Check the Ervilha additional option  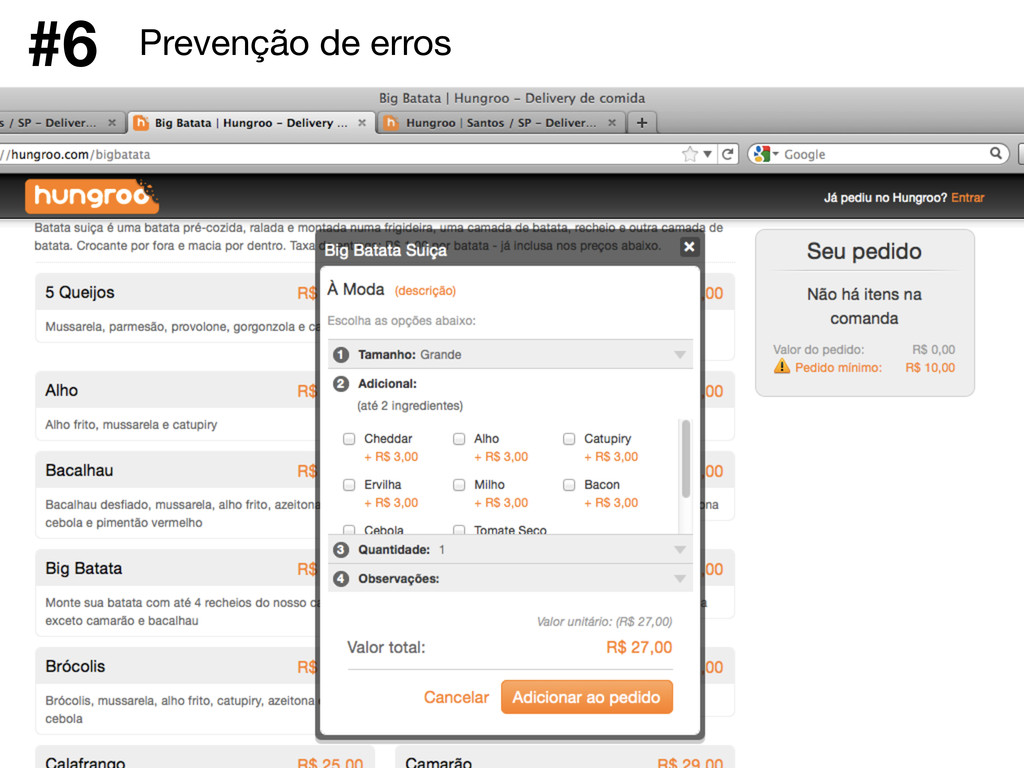tap(349, 485)
